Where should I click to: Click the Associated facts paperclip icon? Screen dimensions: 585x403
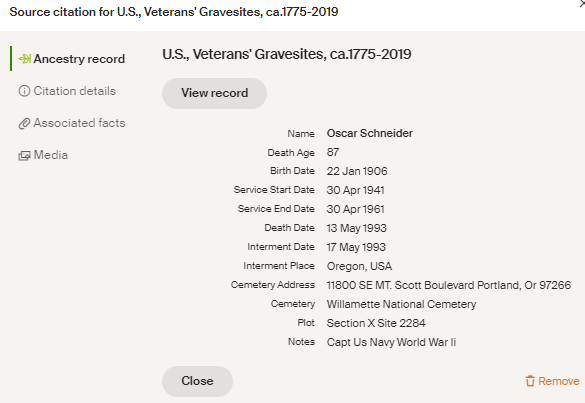pyautogui.click(x=24, y=124)
